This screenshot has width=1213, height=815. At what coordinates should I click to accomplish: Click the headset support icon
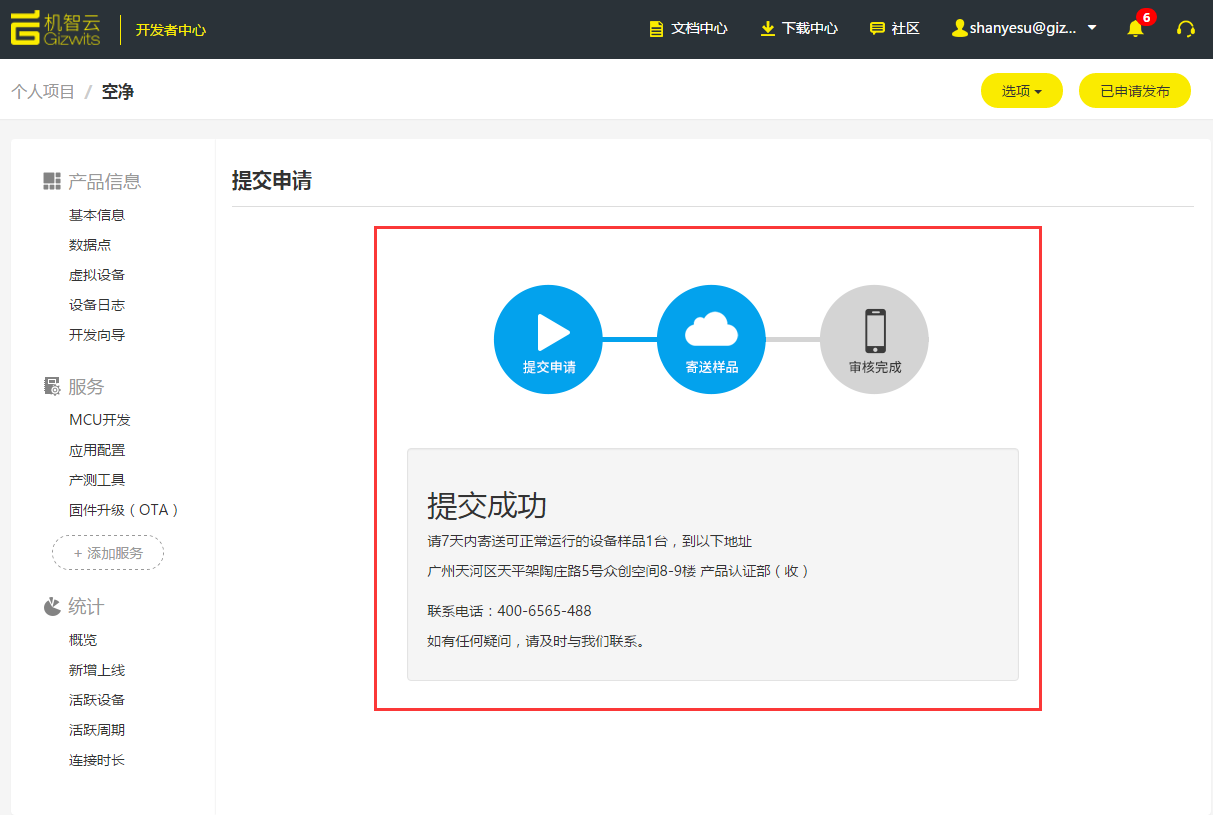click(x=1186, y=29)
